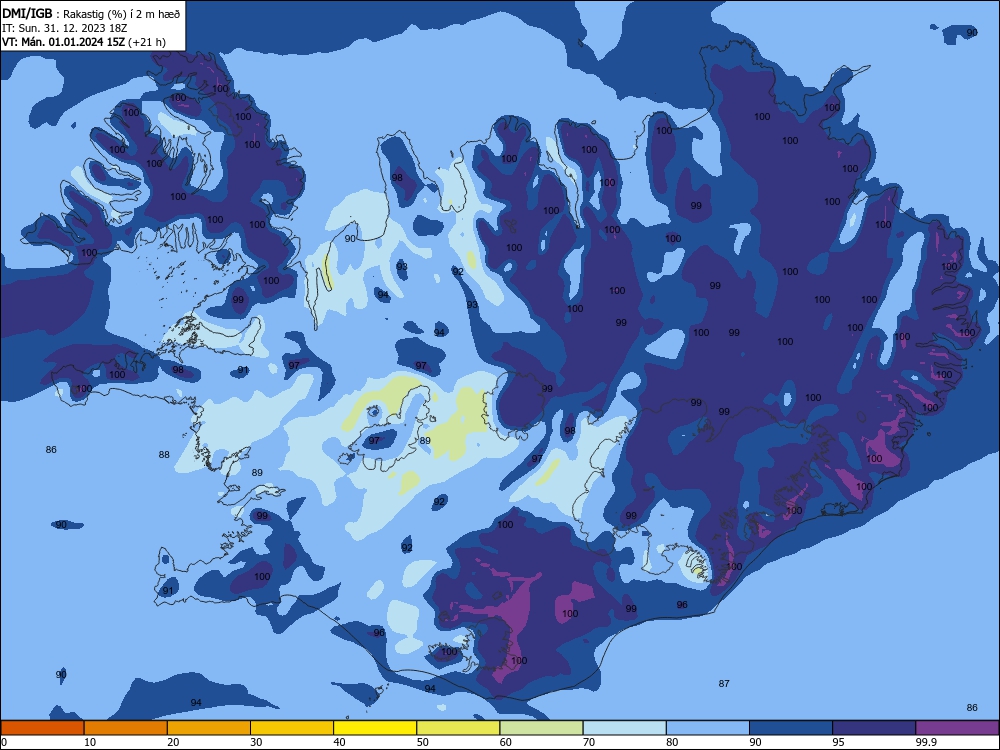Select the 40–50 bright yellow legend swatch
Screen dimensions: 1000x750
[375, 728]
